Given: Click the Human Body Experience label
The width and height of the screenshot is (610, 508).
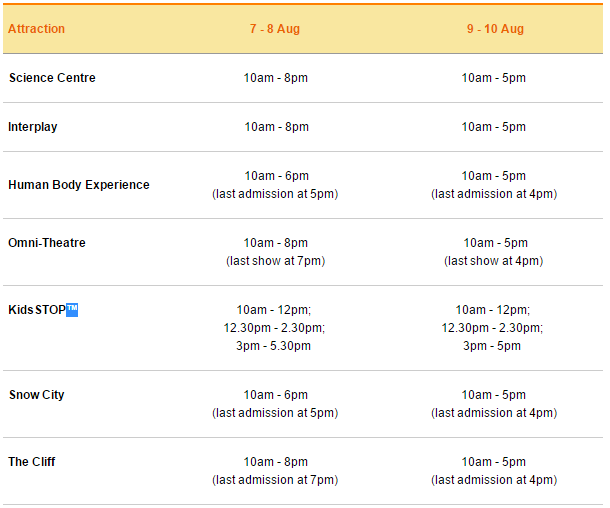Looking at the screenshot, I should pos(79,185).
